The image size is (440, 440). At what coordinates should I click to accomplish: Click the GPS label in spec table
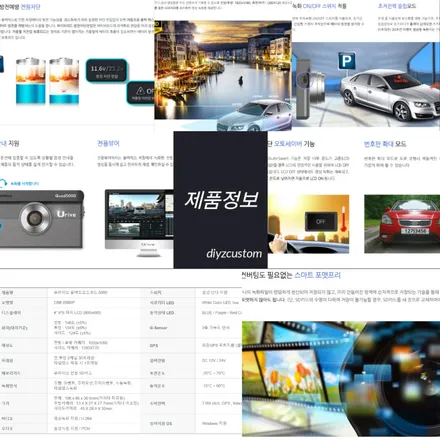(154, 346)
